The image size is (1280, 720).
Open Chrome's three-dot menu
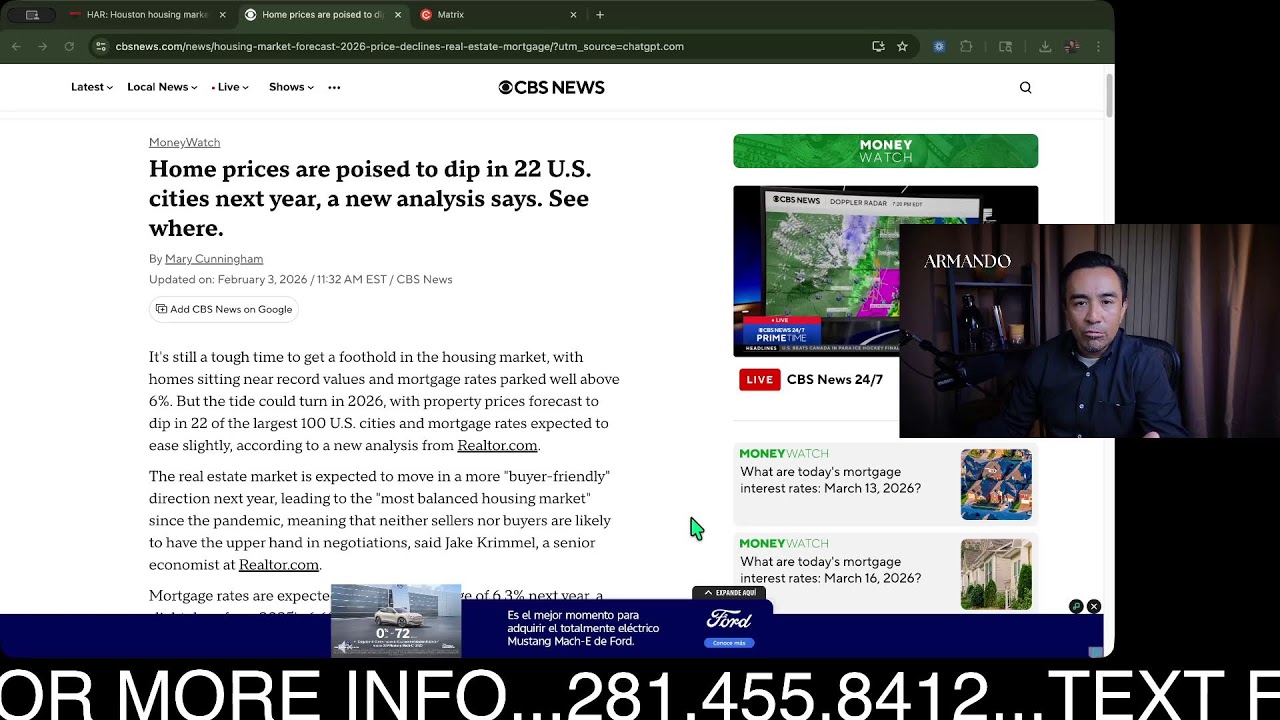click(1098, 46)
